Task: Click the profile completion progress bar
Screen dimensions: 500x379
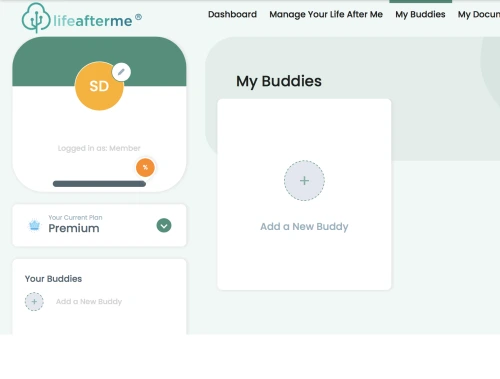Action: point(99,184)
